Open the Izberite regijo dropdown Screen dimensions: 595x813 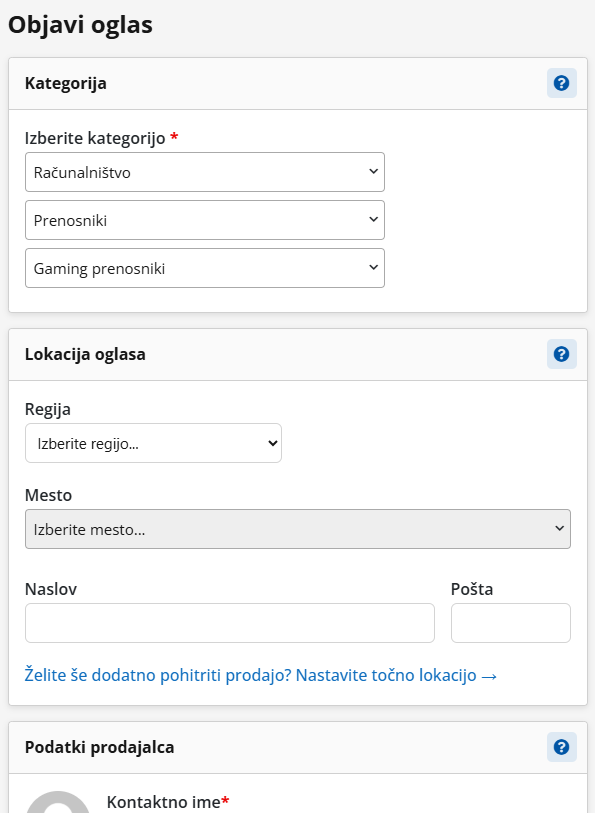pos(153,443)
